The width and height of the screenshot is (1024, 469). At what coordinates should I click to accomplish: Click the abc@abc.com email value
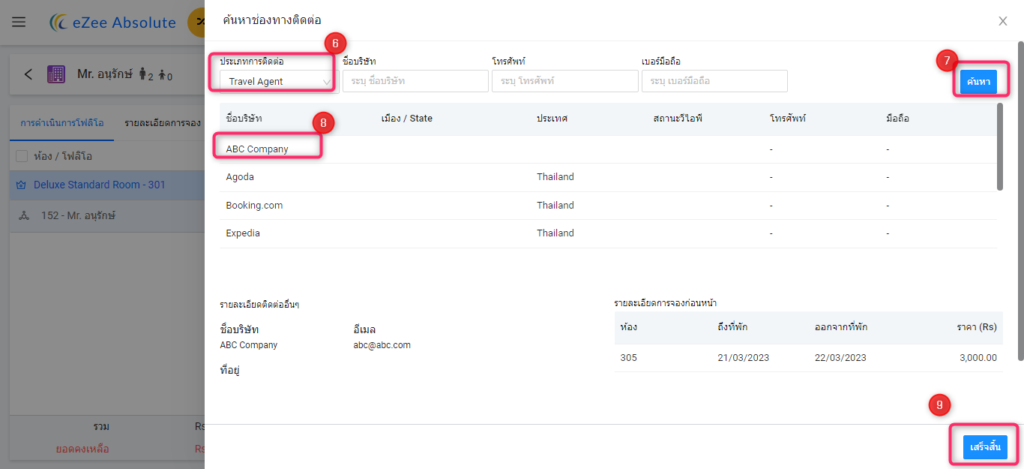pyautogui.click(x=381, y=346)
